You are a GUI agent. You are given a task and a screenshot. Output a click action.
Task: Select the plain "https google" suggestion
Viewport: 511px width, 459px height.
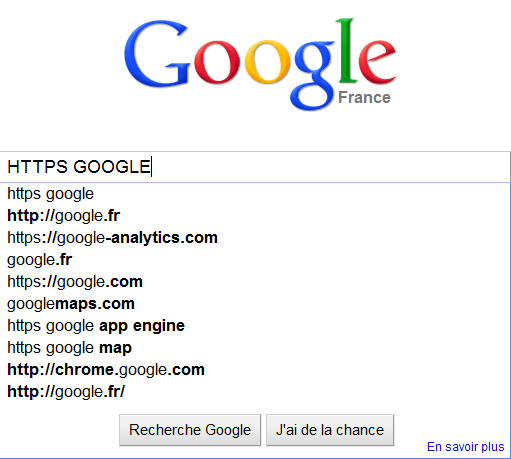(x=255, y=194)
